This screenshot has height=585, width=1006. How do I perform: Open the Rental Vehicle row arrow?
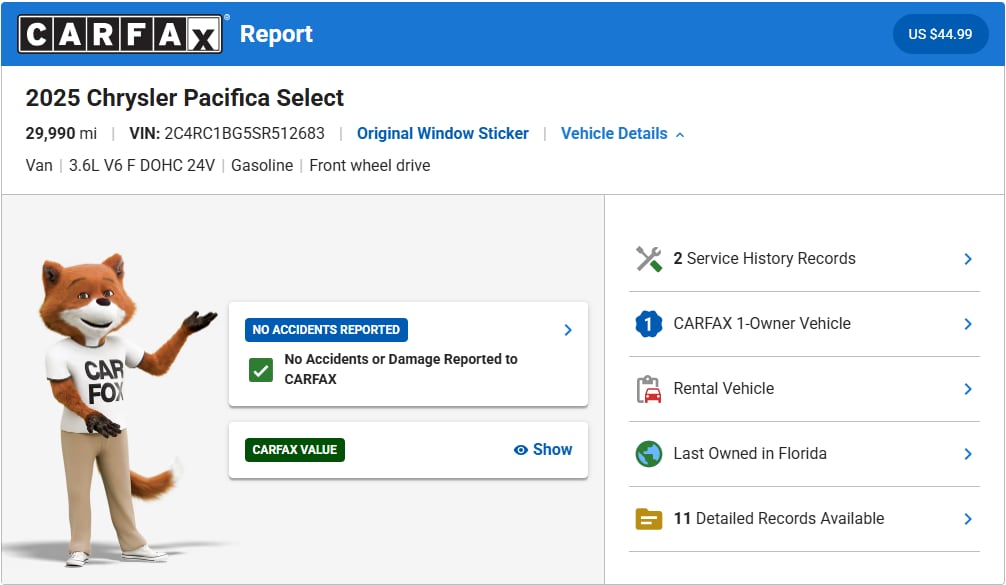(968, 389)
